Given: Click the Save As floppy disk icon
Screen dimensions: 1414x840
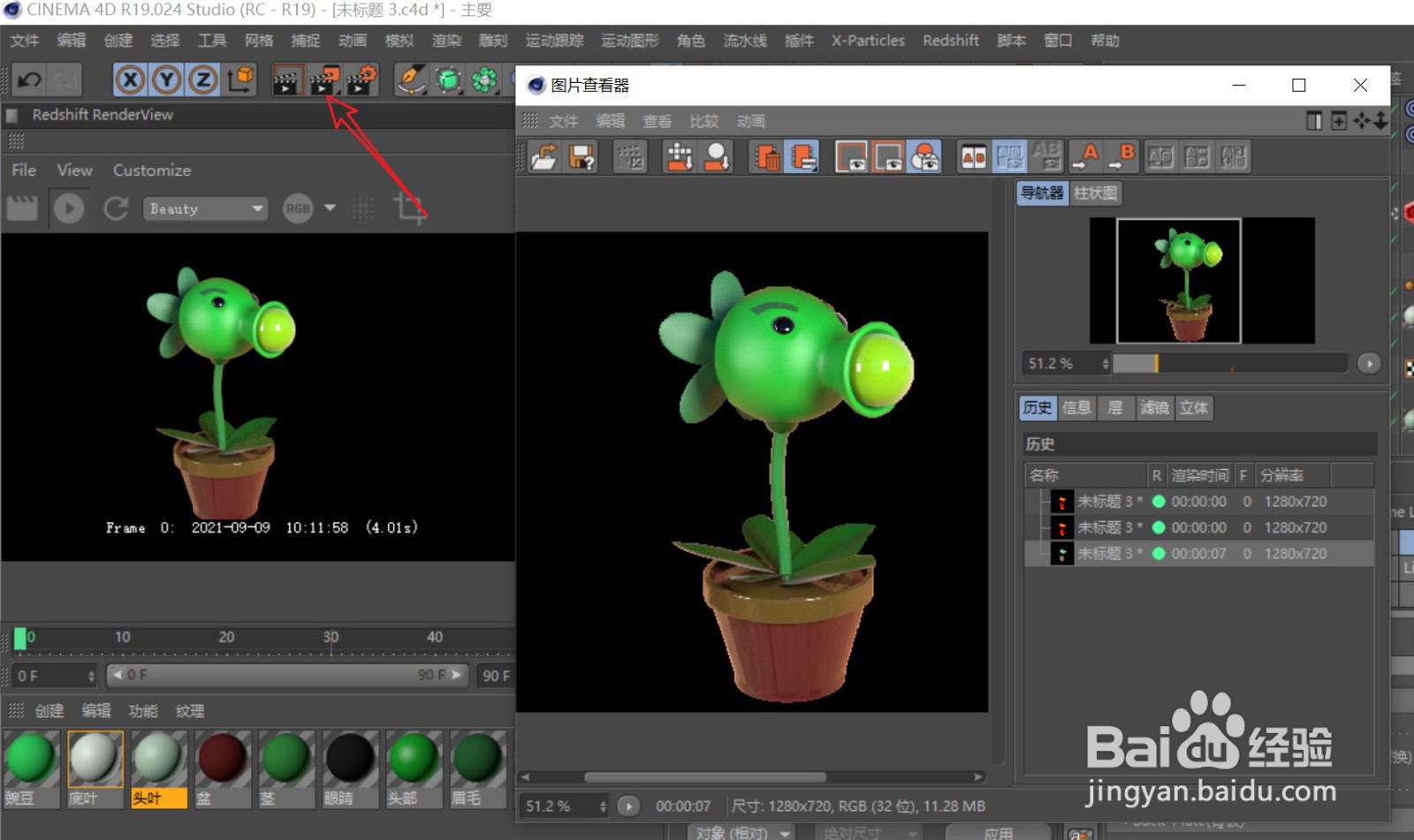Looking at the screenshot, I should 582,157.
